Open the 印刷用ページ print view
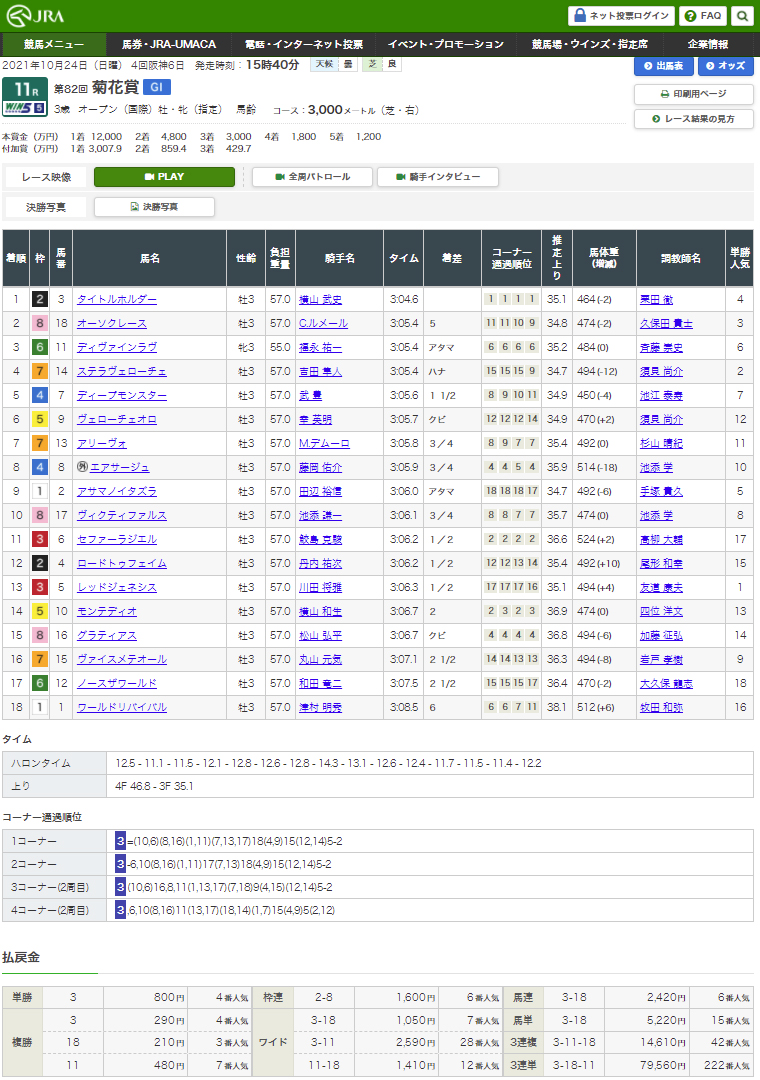 [693, 94]
